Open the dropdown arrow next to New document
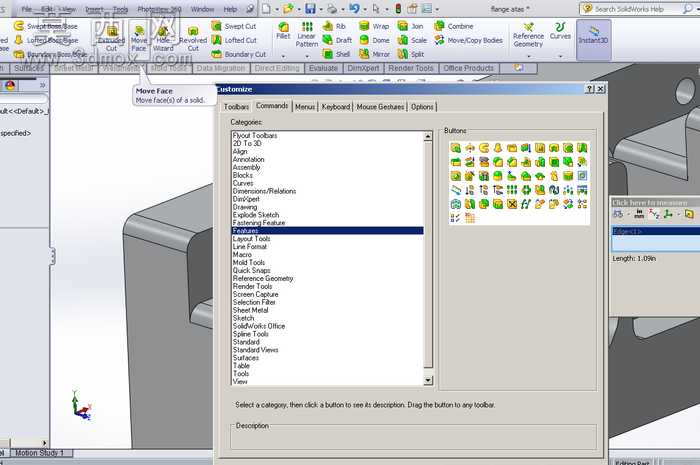Screen dimensions: 700x465 tap(277, 9)
